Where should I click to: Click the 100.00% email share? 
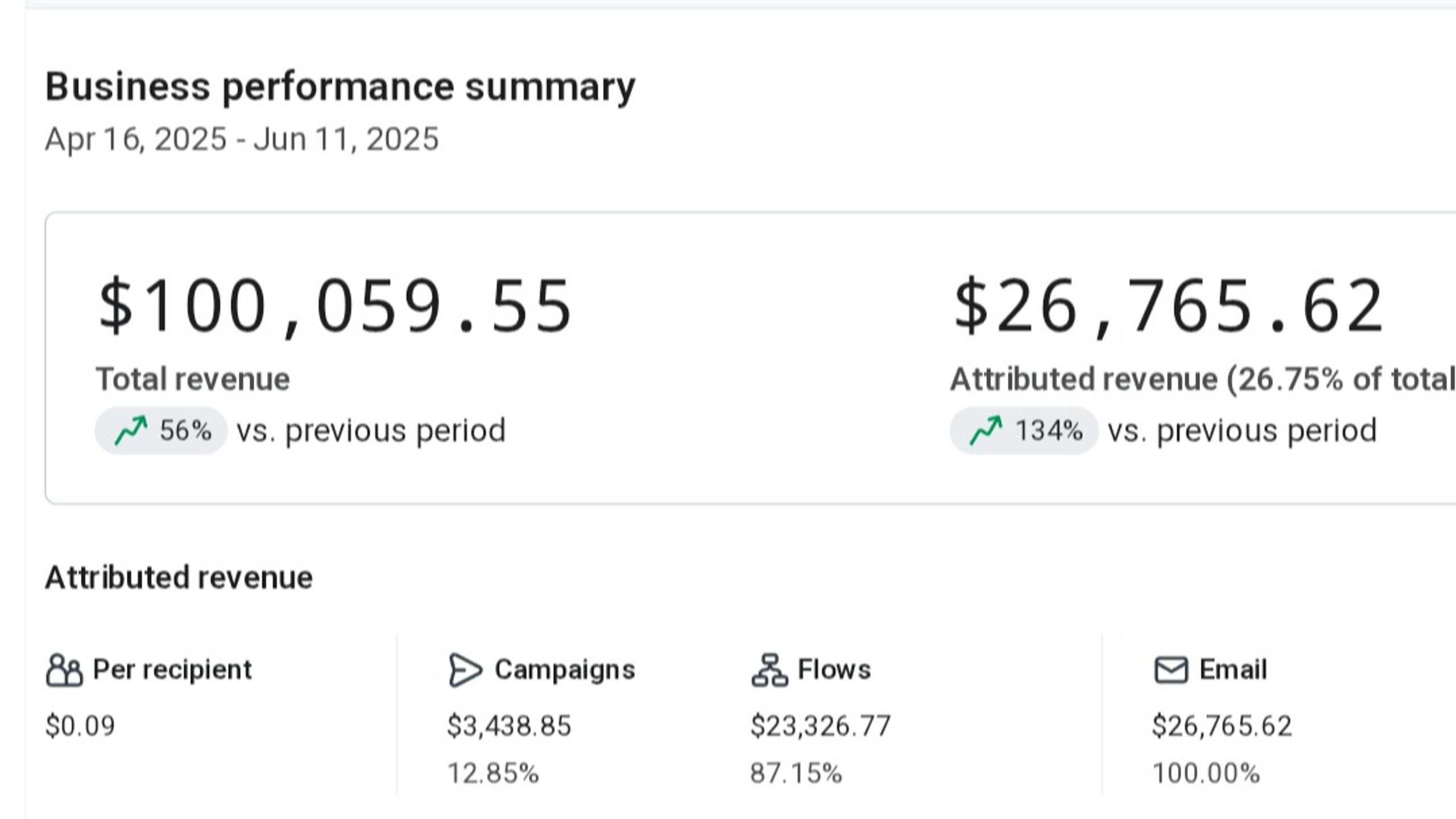[x=1206, y=773]
